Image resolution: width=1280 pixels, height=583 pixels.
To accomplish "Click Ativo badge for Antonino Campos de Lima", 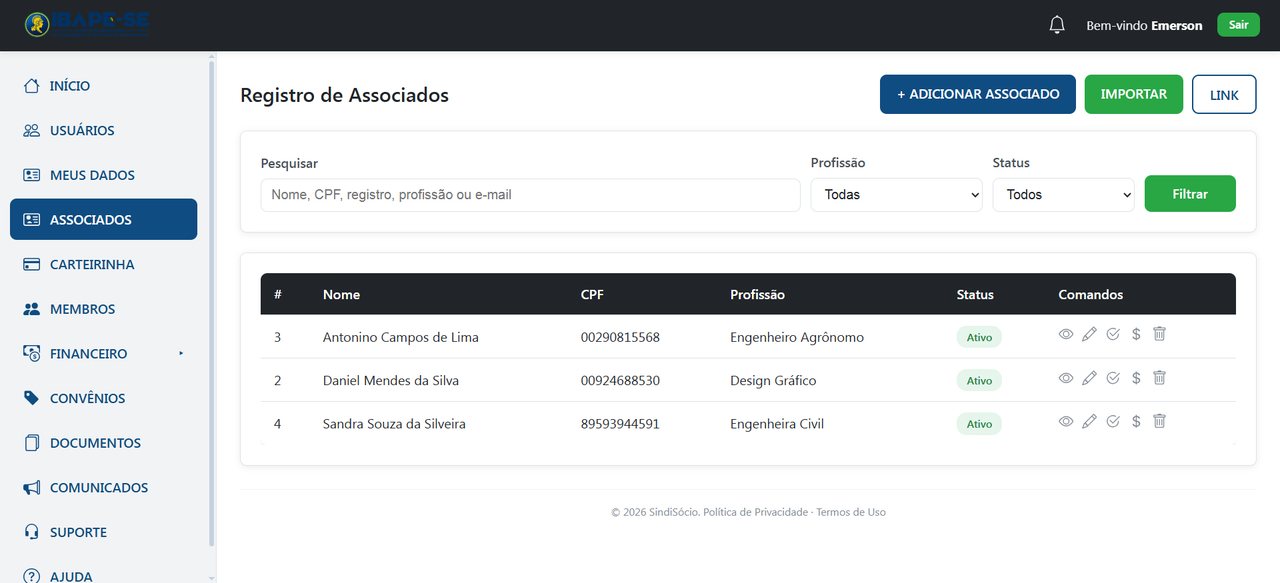I will tap(979, 338).
